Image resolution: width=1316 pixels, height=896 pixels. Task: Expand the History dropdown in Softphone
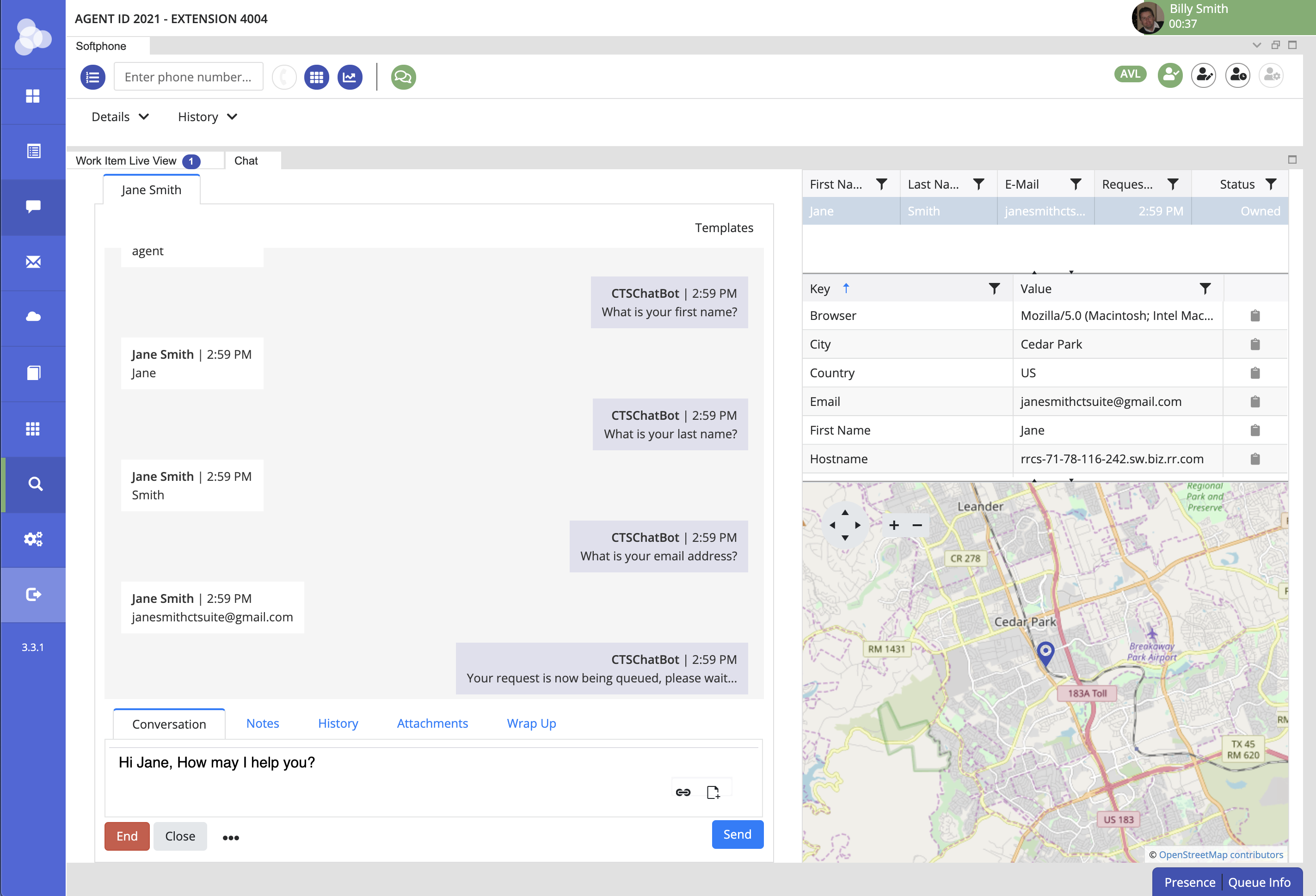coord(207,117)
